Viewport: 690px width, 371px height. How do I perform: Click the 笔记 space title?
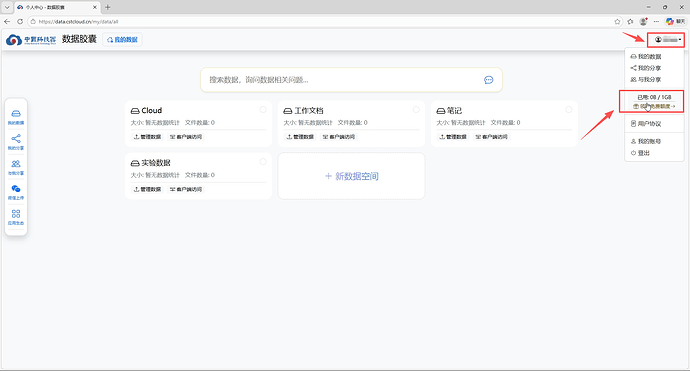pyautogui.click(x=455, y=110)
